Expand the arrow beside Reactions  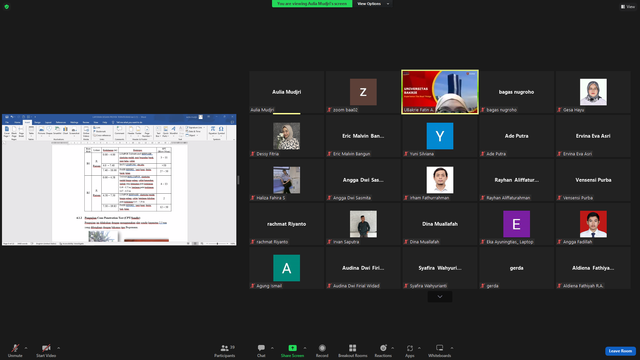point(393,348)
